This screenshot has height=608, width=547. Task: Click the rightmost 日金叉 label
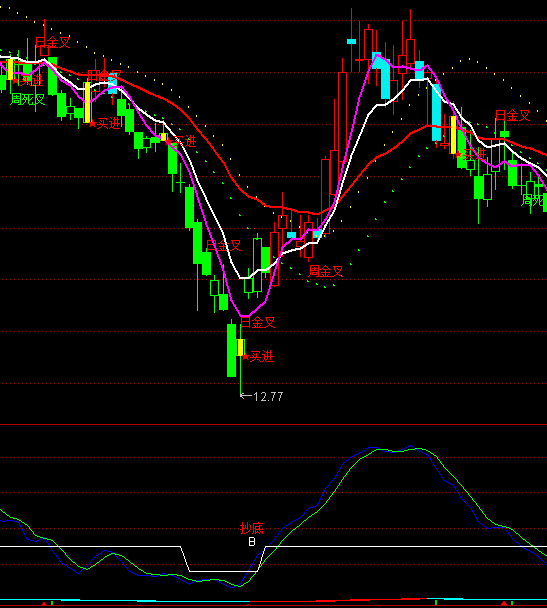tap(512, 115)
